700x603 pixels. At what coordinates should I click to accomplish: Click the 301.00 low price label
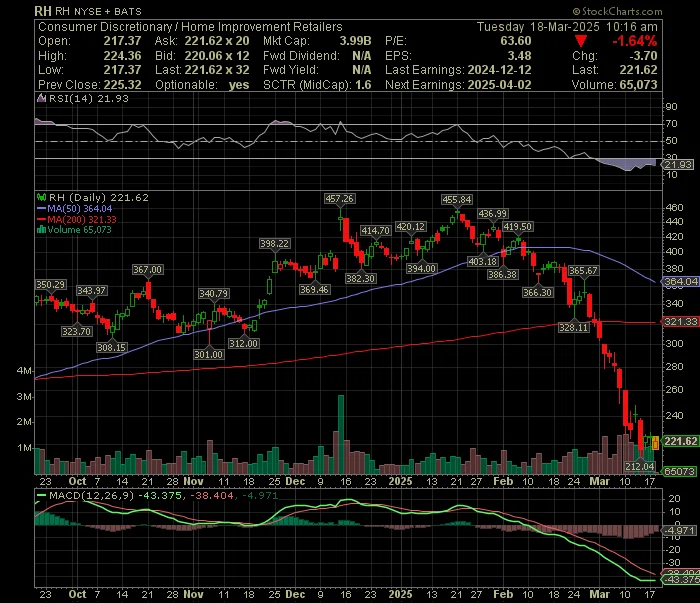click(x=208, y=354)
